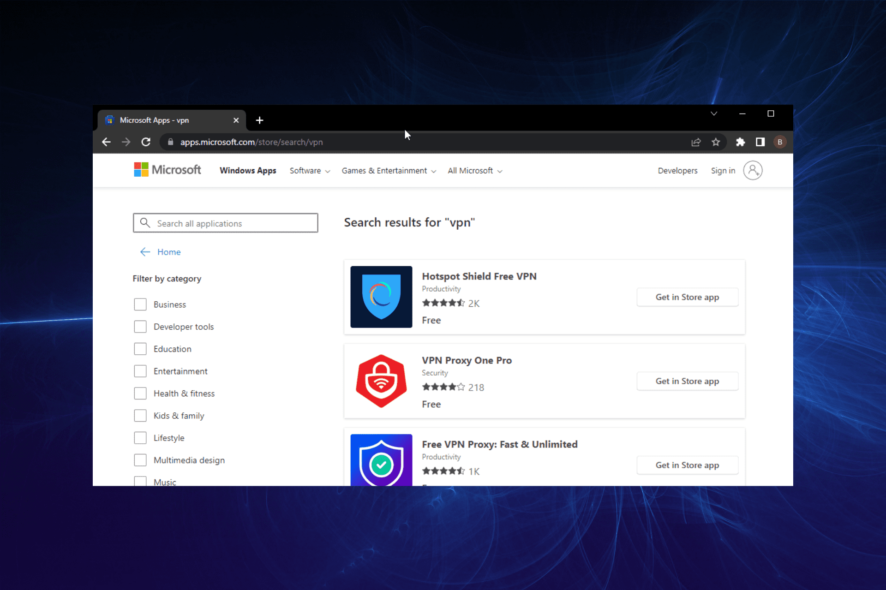
Task: Open the Developers link
Action: [x=677, y=171]
